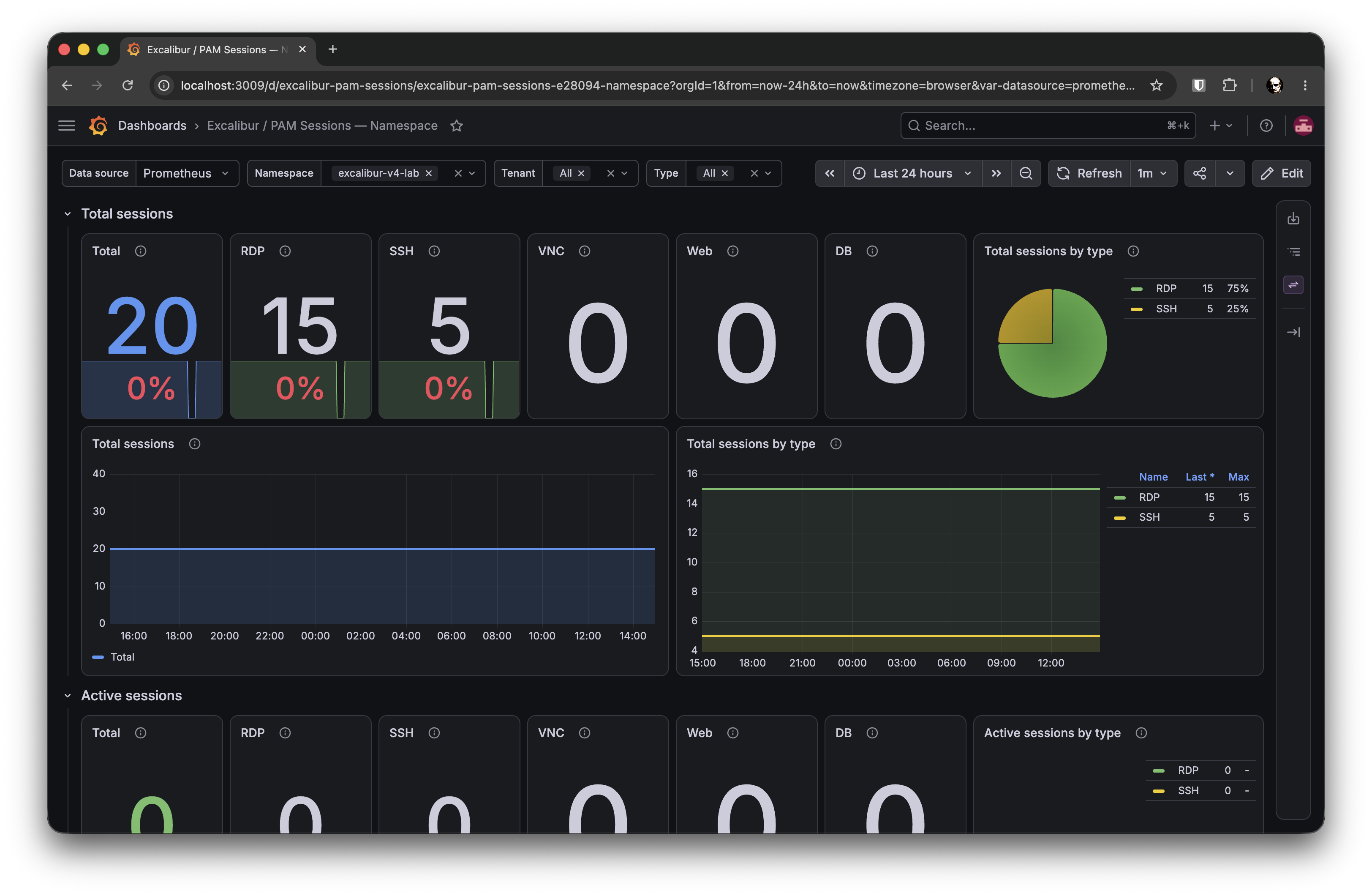Go back in browser history
This screenshot has height=896, width=1372.
click(67, 85)
